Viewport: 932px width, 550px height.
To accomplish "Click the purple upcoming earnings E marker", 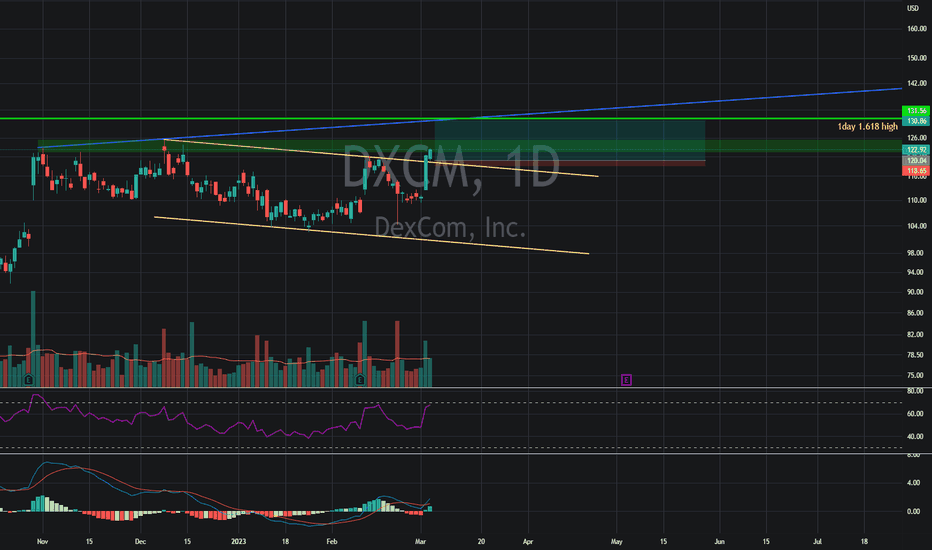I will (626, 379).
